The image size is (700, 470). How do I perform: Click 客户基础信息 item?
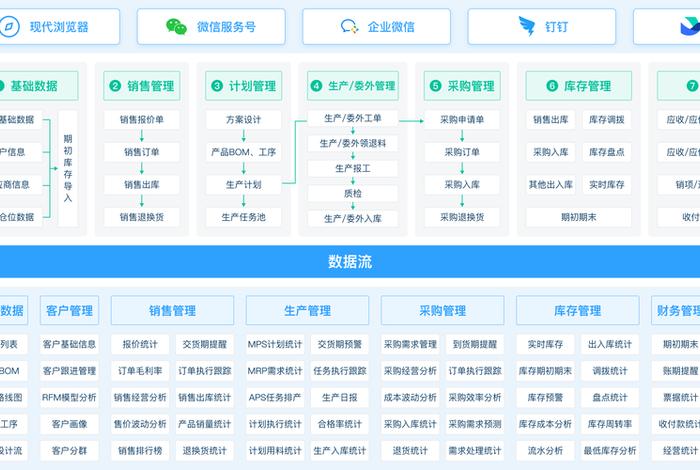click(x=69, y=344)
